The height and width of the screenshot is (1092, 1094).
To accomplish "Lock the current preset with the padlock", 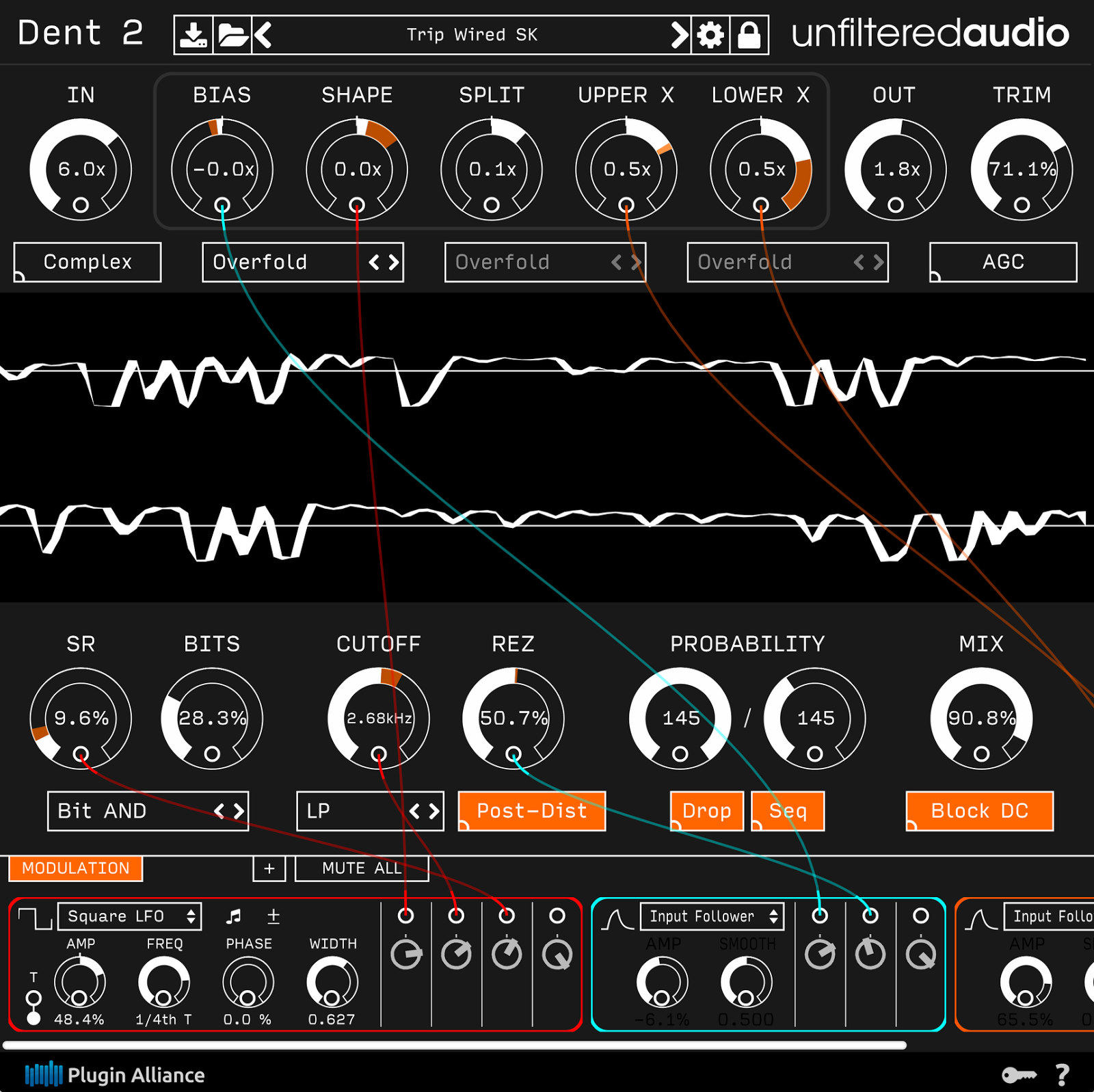I will point(750,34).
